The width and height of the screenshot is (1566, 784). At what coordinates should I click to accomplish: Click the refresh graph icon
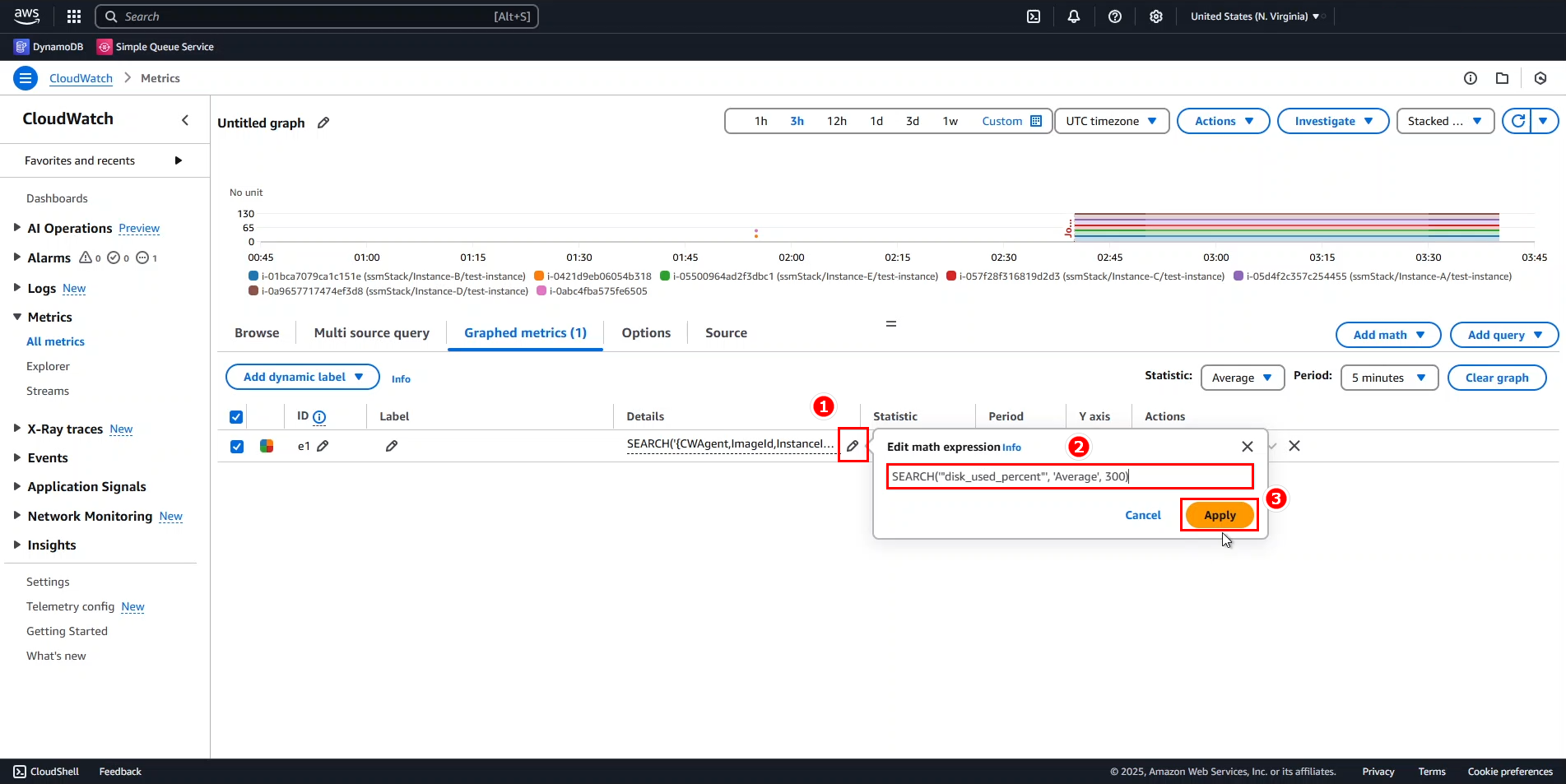[1518, 121]
